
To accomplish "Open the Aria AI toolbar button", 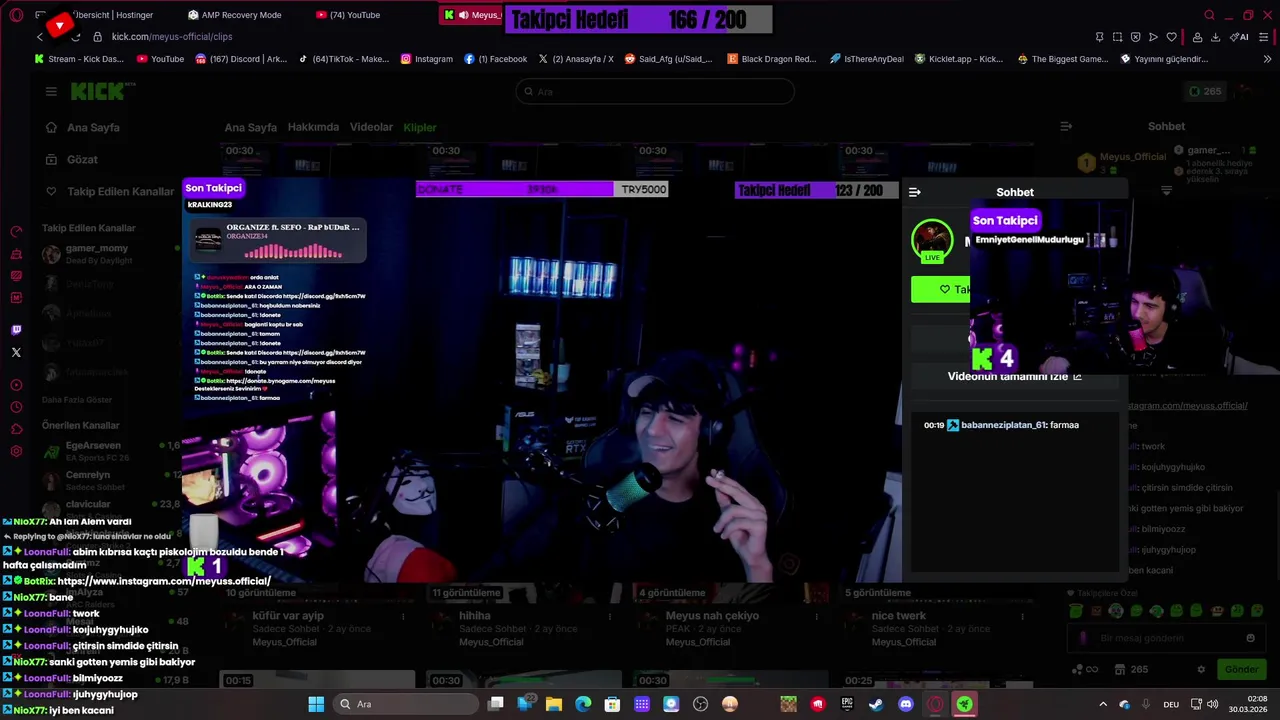I will tap(1239, 37).
